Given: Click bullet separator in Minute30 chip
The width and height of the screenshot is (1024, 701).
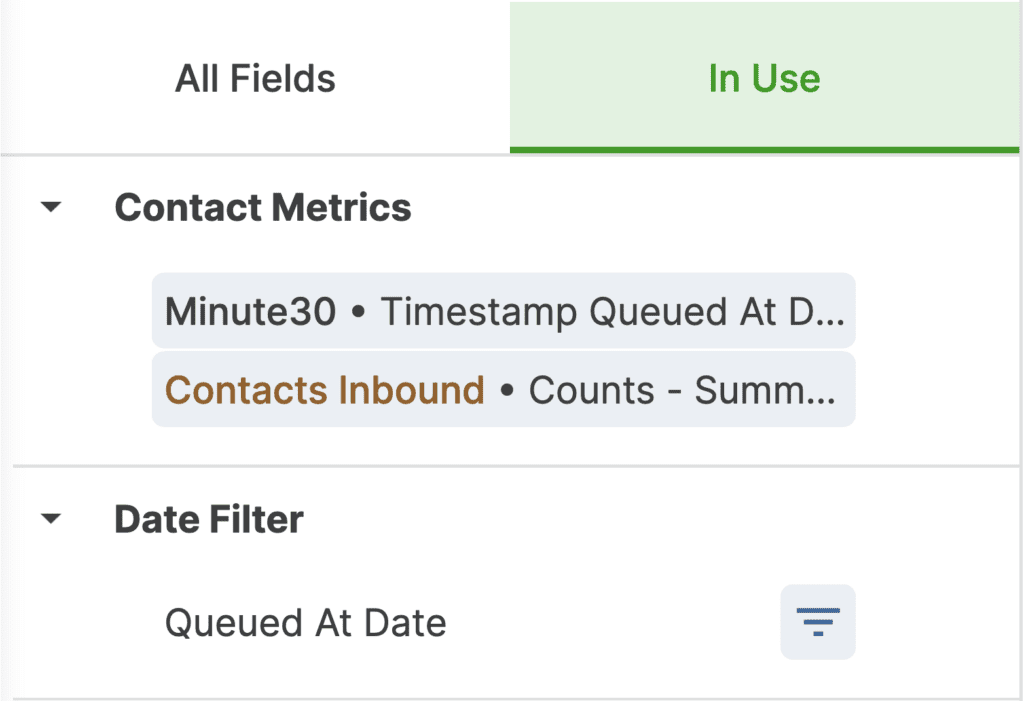Looking at the screenshot, I should tap(358, 312).
